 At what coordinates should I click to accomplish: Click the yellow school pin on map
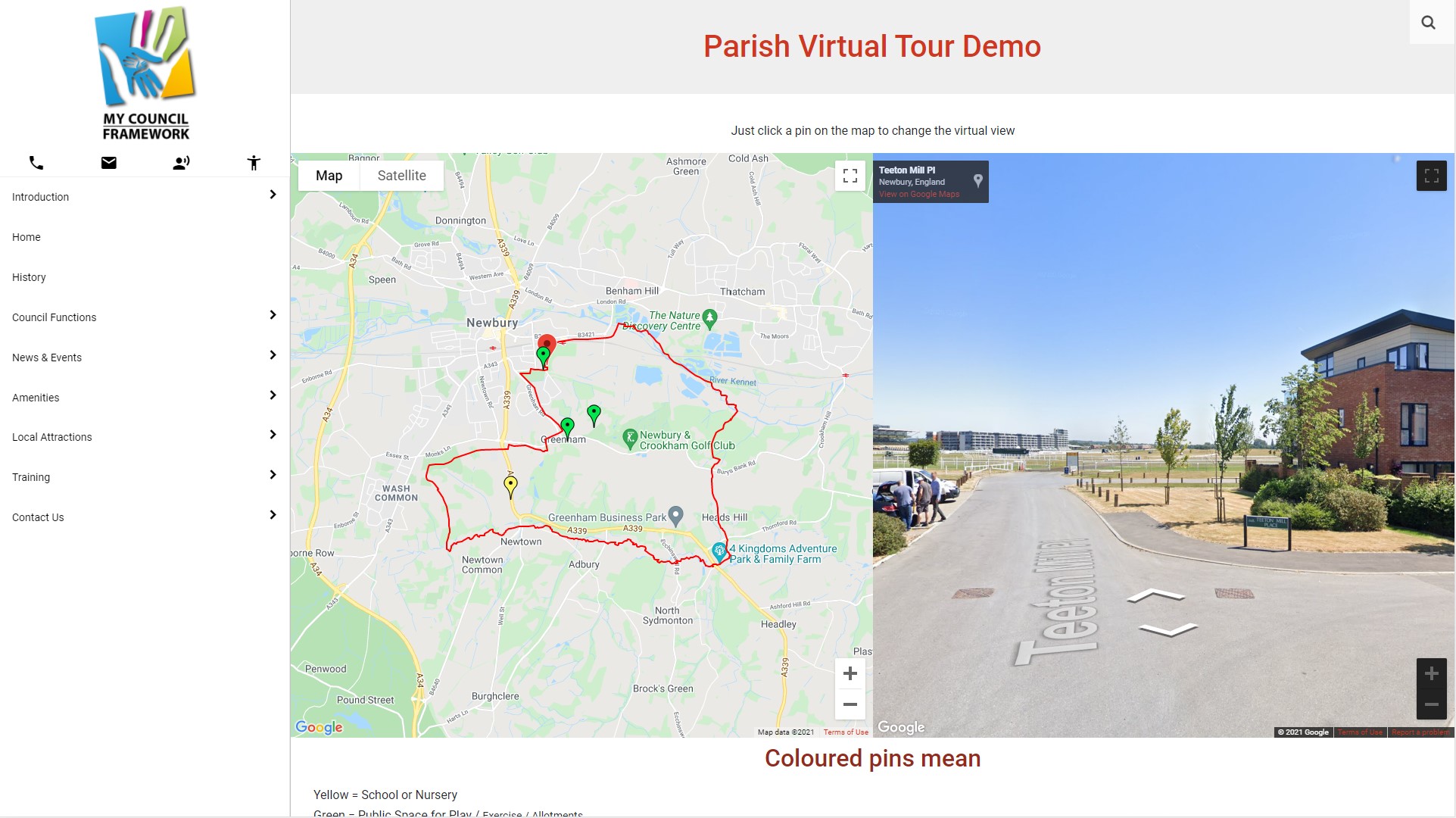[x=510, y=484]
